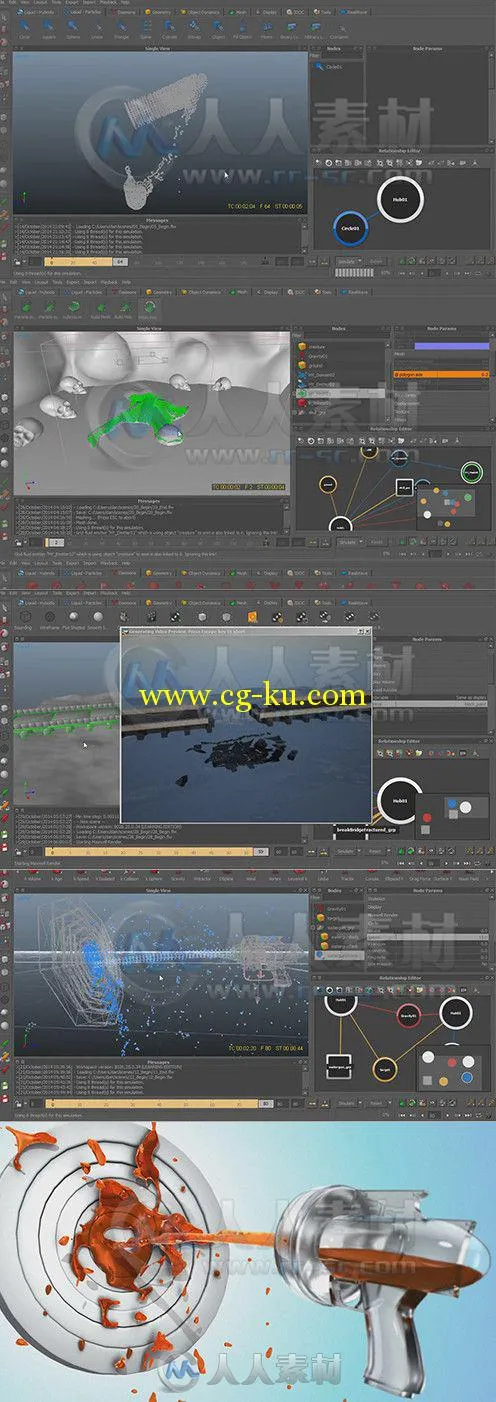
Task: Open the File menu in topmost window
Action: tap(4, 3)
